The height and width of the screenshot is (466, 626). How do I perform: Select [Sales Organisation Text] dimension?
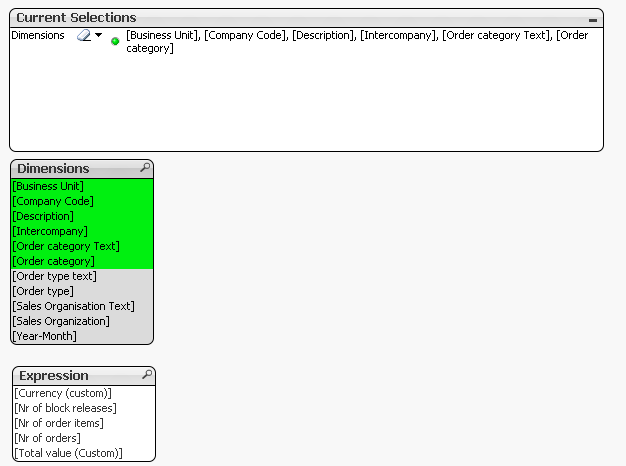[82, 306]
